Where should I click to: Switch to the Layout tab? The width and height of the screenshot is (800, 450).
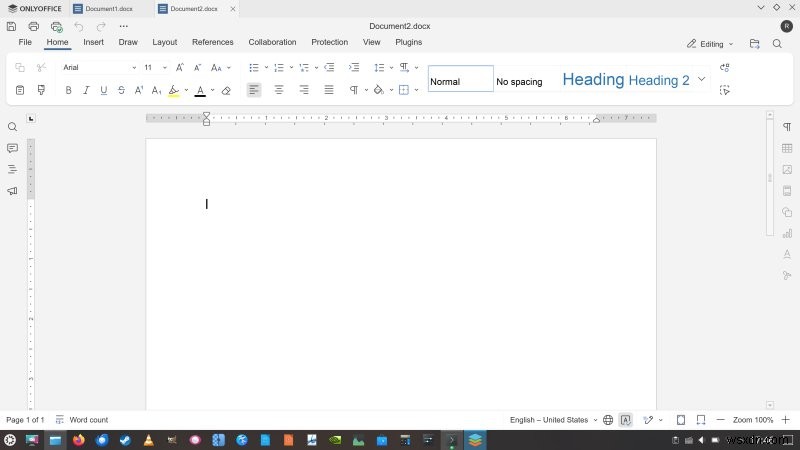pyautogui.click(x=164, y=42)
